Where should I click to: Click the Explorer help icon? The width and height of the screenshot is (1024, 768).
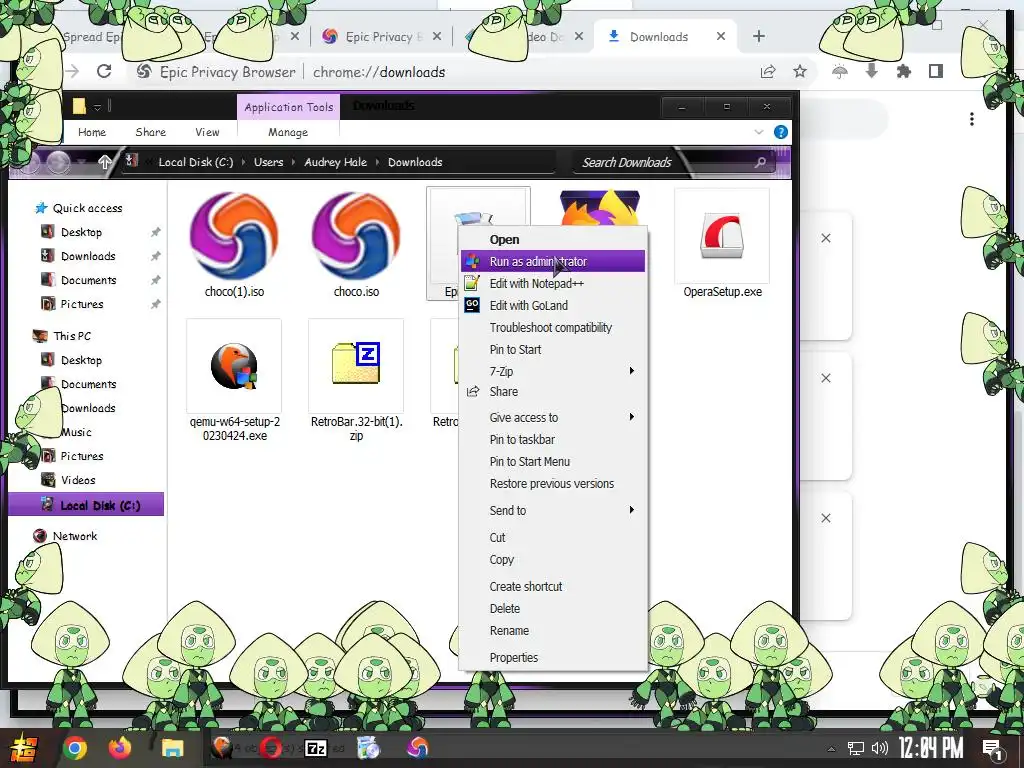point(780,132)
